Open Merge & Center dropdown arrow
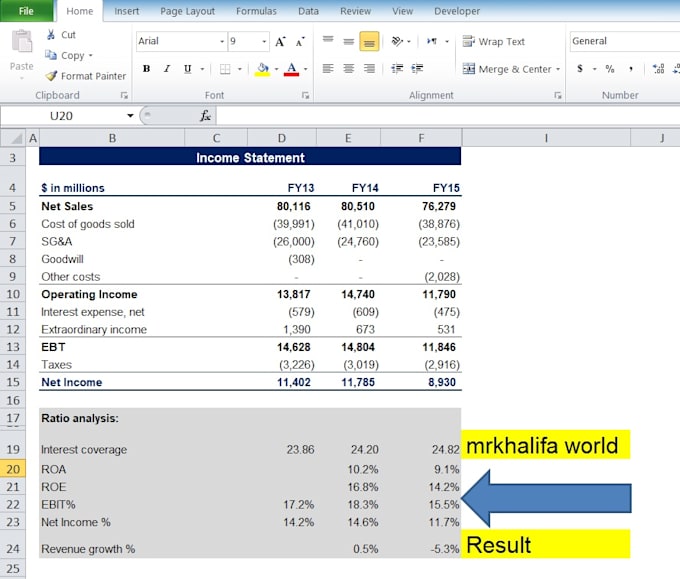 tap(558, 69)
